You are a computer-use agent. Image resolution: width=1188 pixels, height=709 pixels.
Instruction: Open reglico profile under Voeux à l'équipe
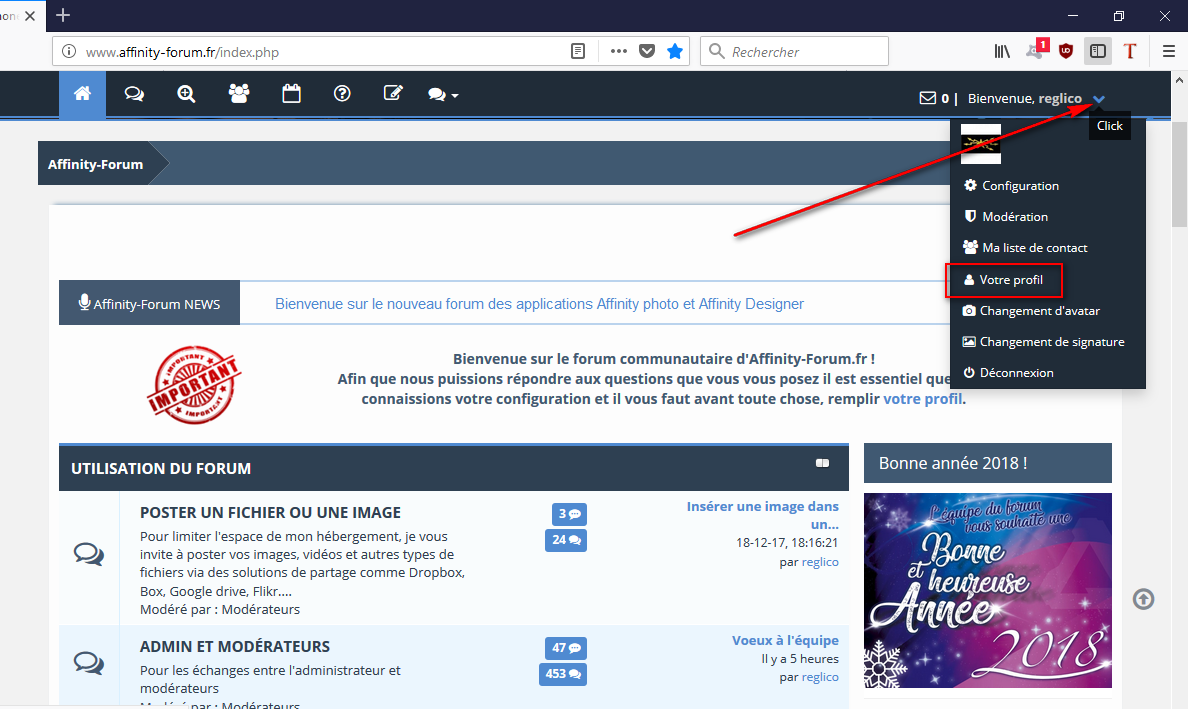[821, 677]
